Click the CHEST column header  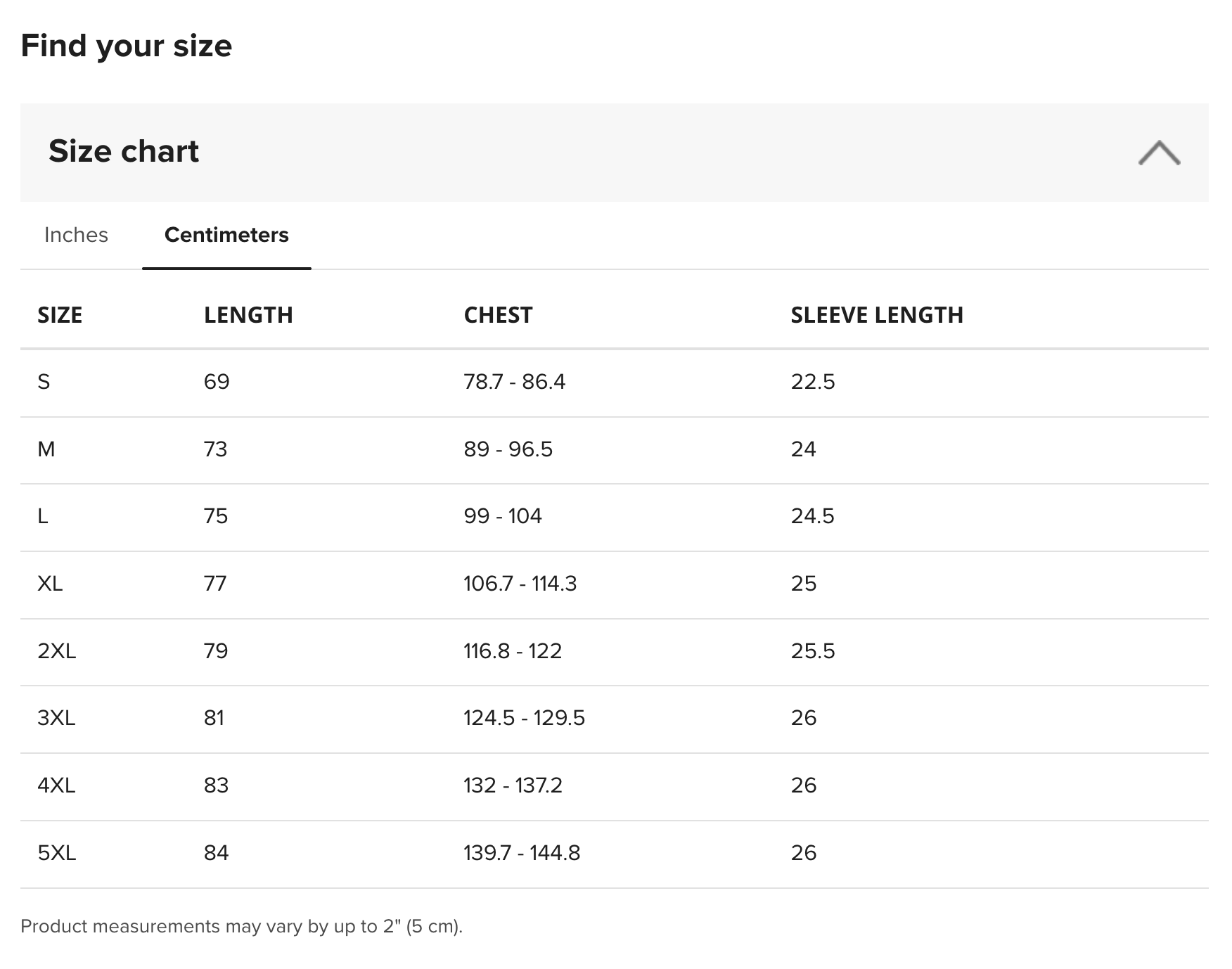tap(498, 315)
